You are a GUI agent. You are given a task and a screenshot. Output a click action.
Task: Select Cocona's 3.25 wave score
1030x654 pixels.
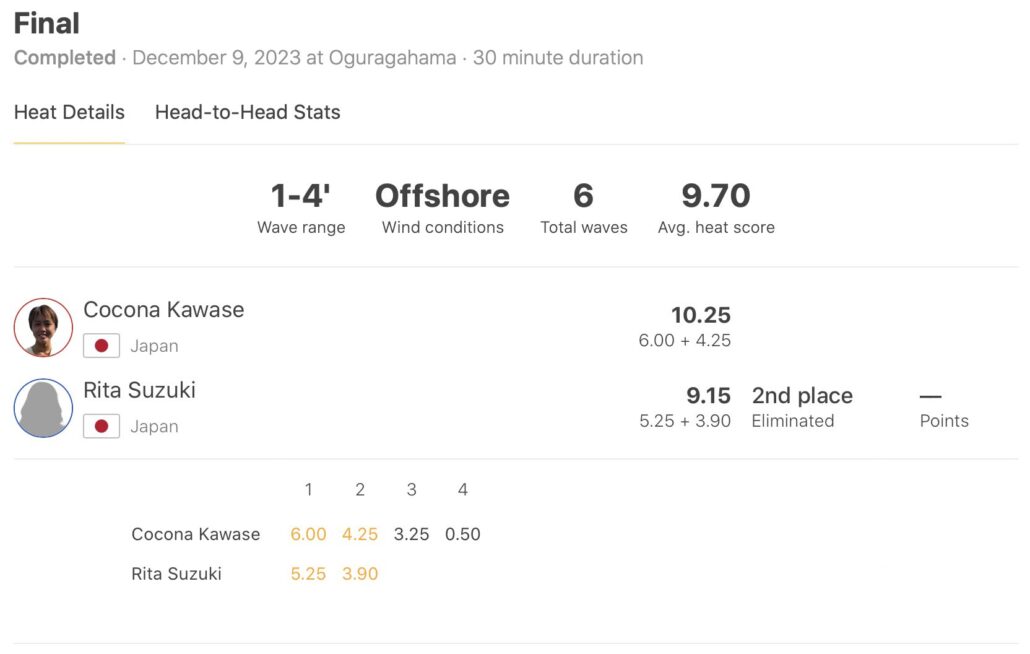coord(411,534)
